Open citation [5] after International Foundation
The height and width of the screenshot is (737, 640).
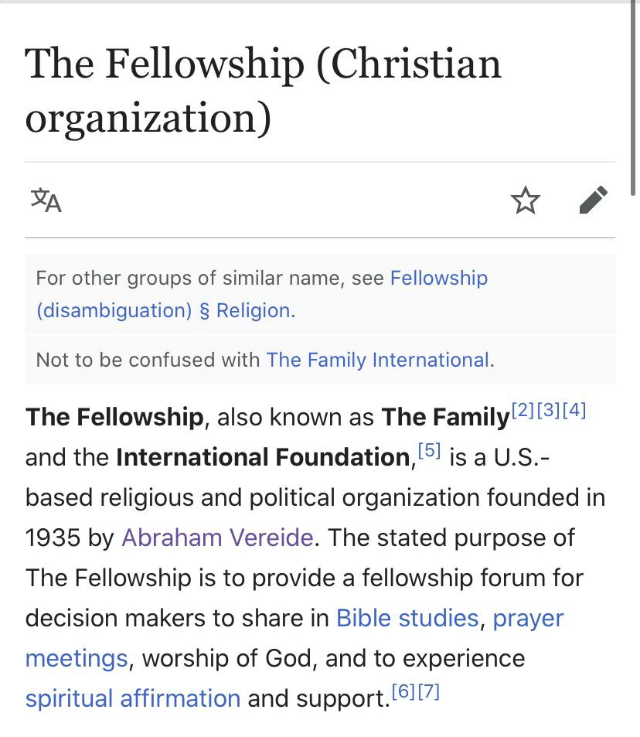429,451
